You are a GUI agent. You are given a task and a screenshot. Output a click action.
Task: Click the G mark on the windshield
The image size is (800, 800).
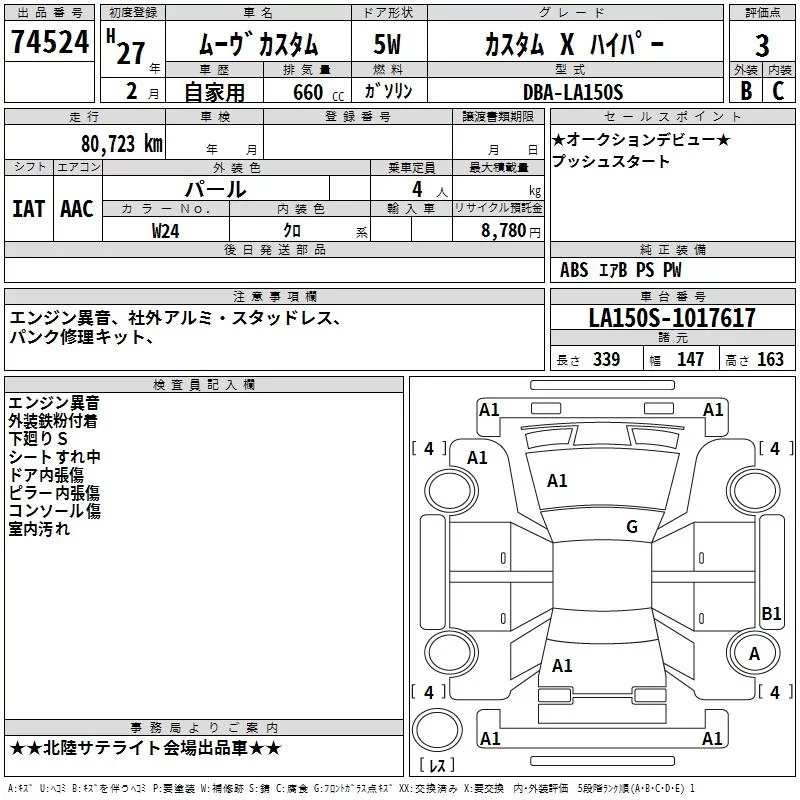(x=631, y=527)
